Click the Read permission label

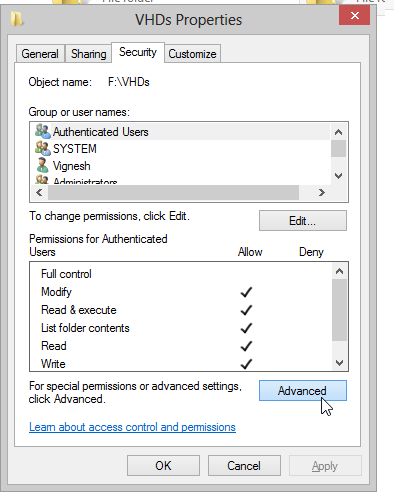tap(54, 346)
